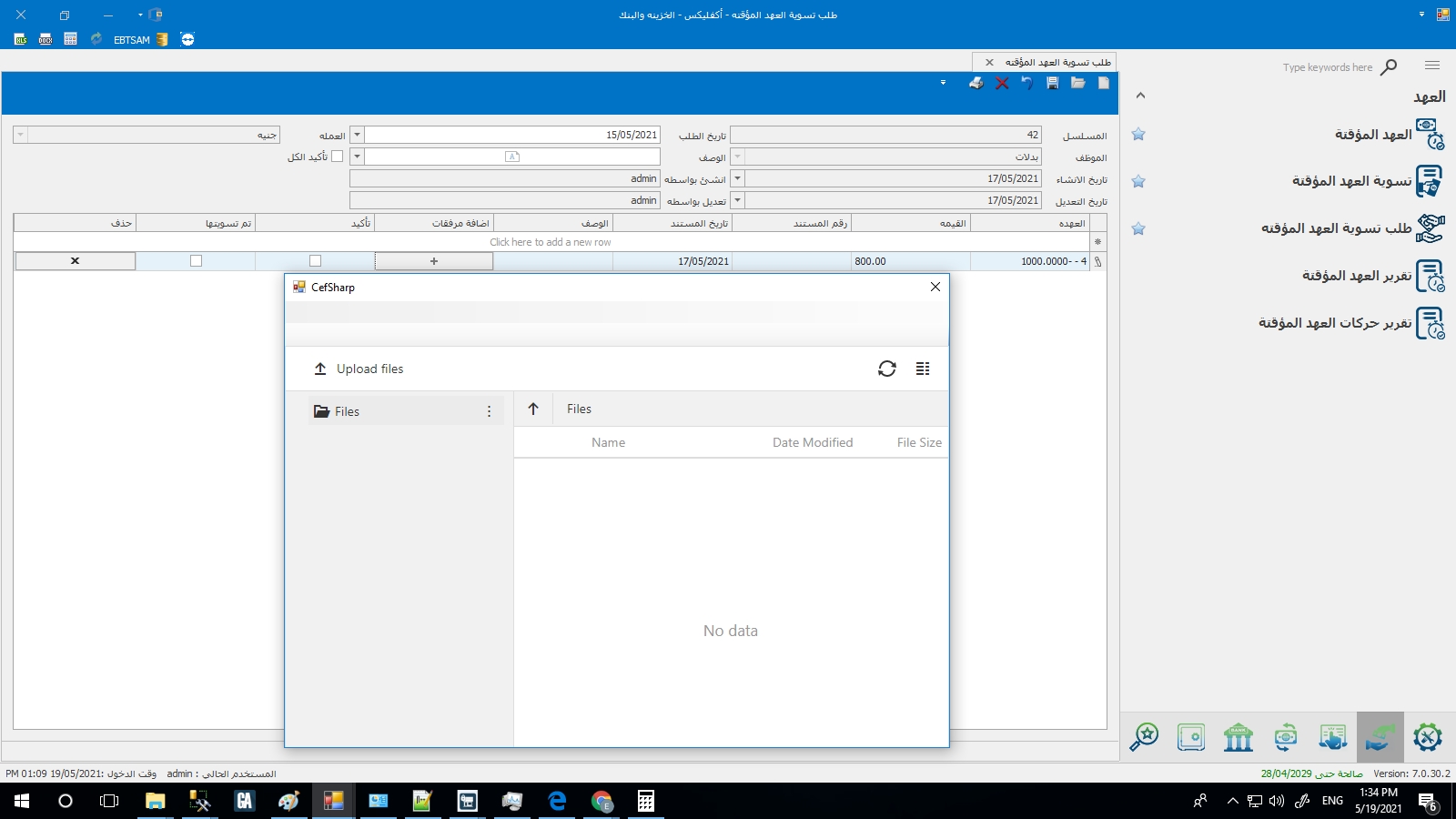The height and width of the screenshot is (819, 1456).
Task: Enable the تأكيد الكل checkbox
Action: click(x=337, y=157)
